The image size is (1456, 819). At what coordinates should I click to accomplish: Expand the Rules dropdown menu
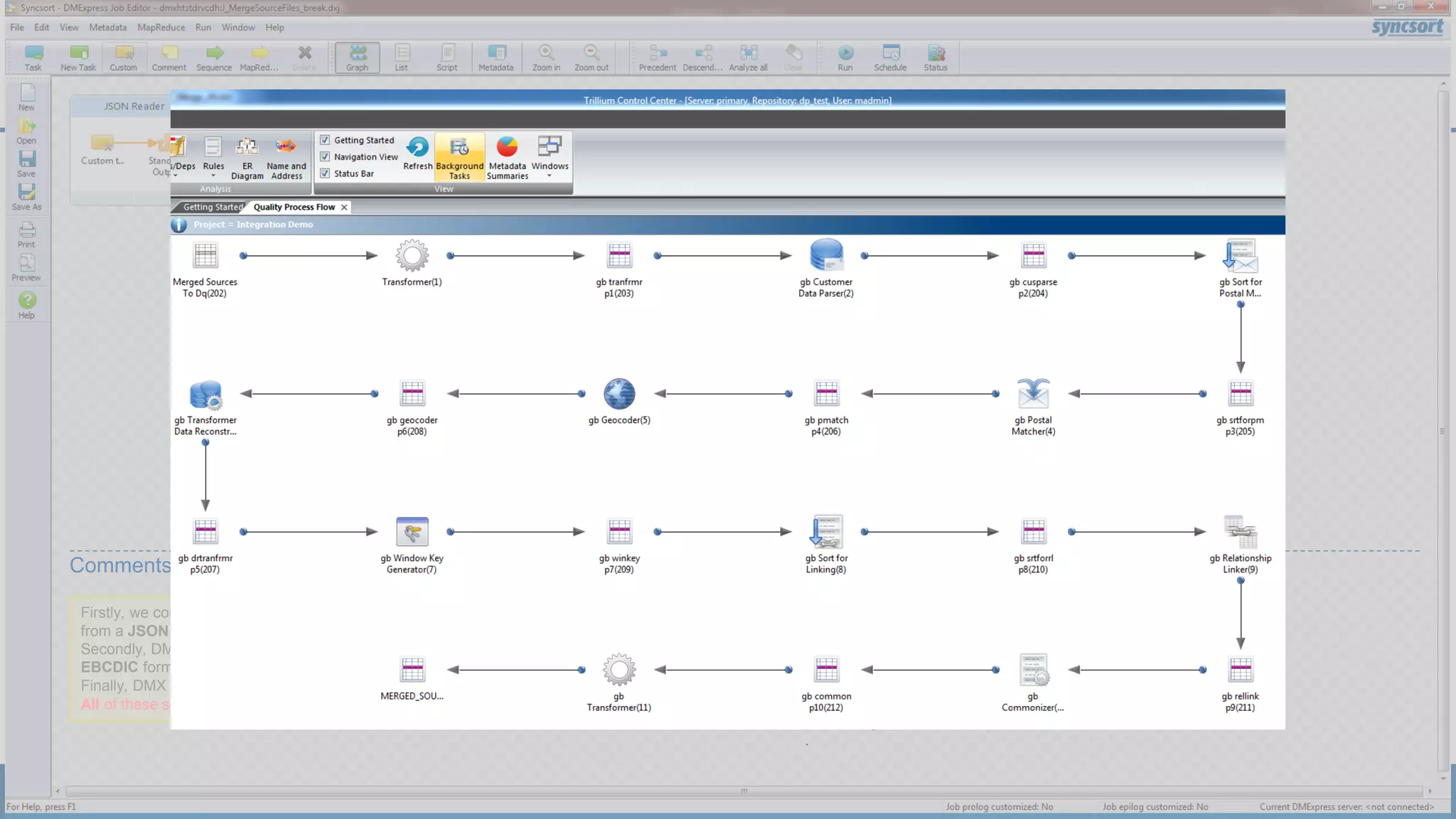click(x=213, y=175)
